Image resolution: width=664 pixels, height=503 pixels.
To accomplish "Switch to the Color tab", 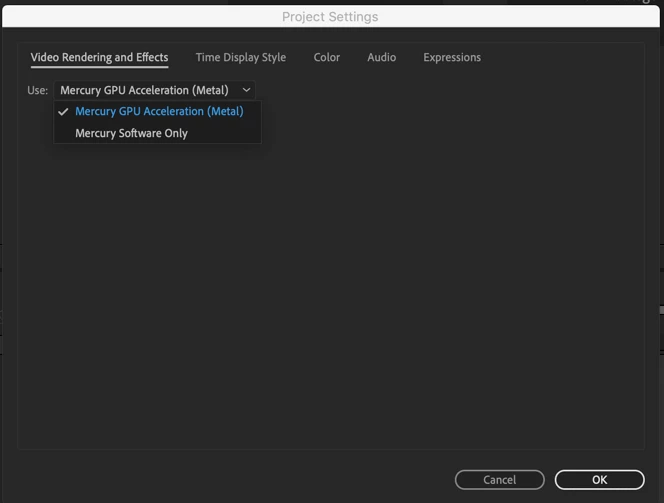I will [x=326, y=58].
